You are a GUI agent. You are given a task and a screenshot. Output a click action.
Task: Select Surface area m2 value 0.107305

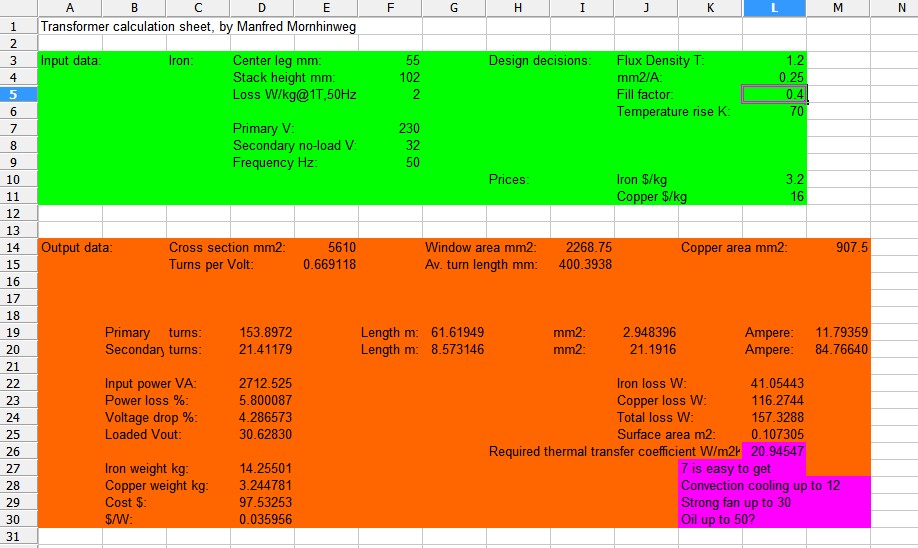coord(777,434)
